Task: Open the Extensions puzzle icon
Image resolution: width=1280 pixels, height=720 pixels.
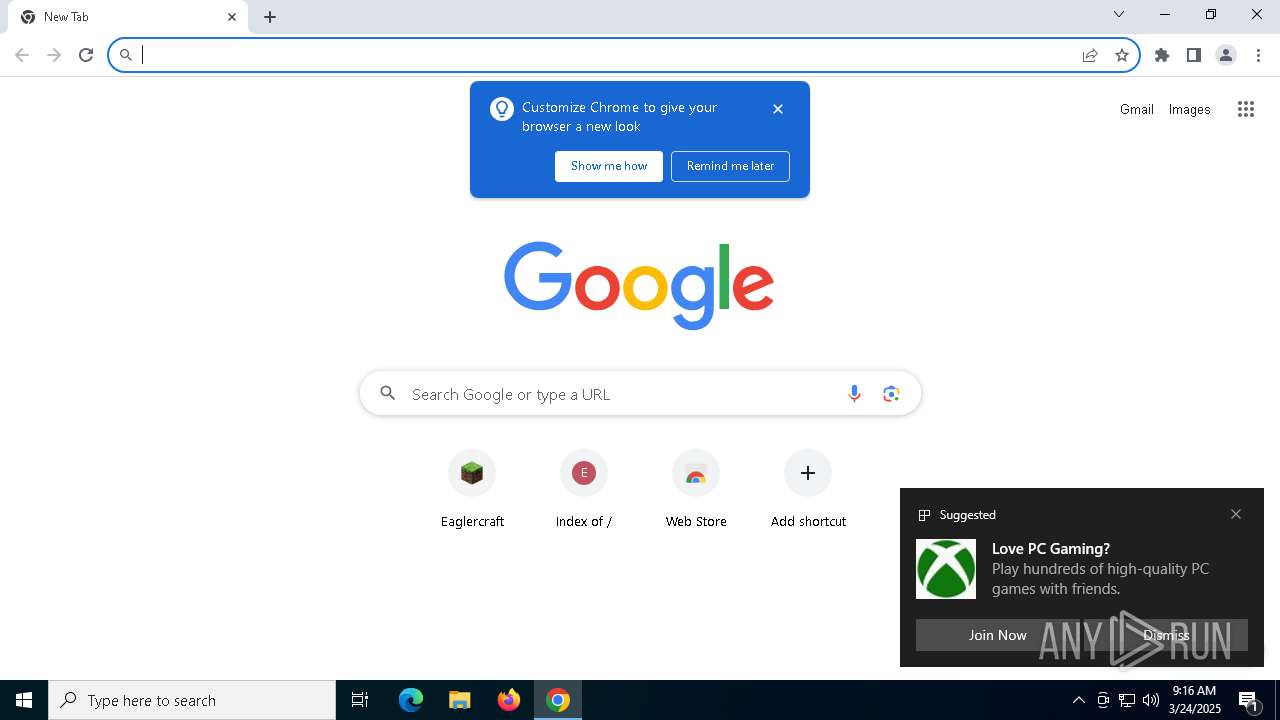Action: 1162,55
